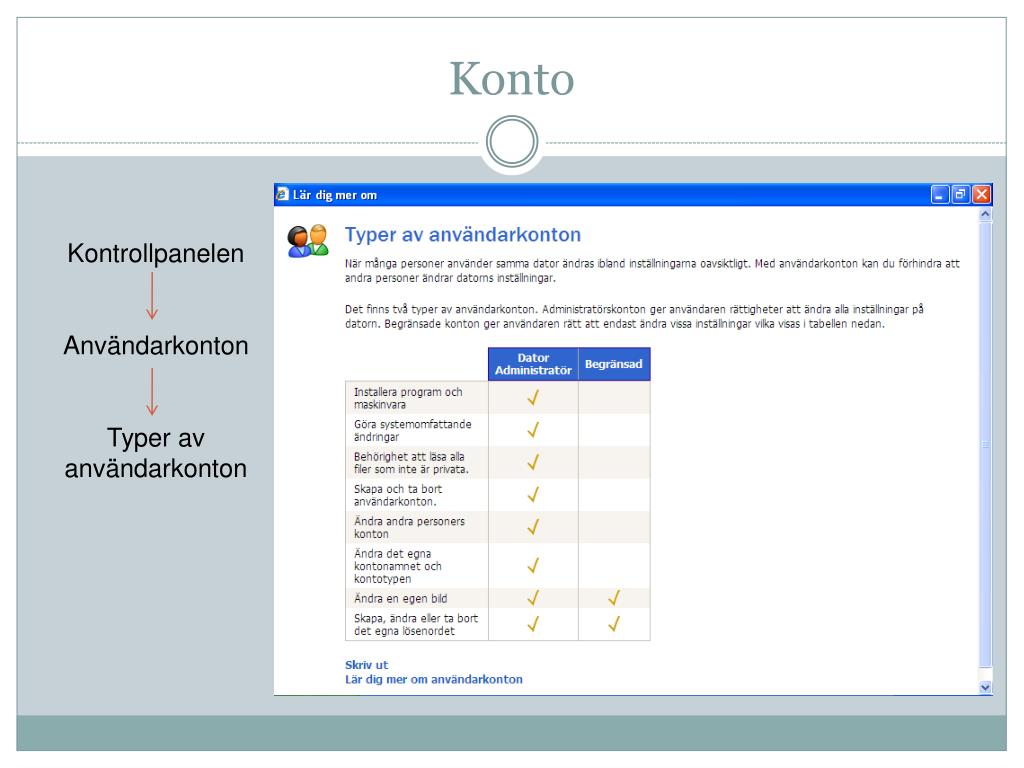Open the Skriv ut link

(x=366, y=665)
